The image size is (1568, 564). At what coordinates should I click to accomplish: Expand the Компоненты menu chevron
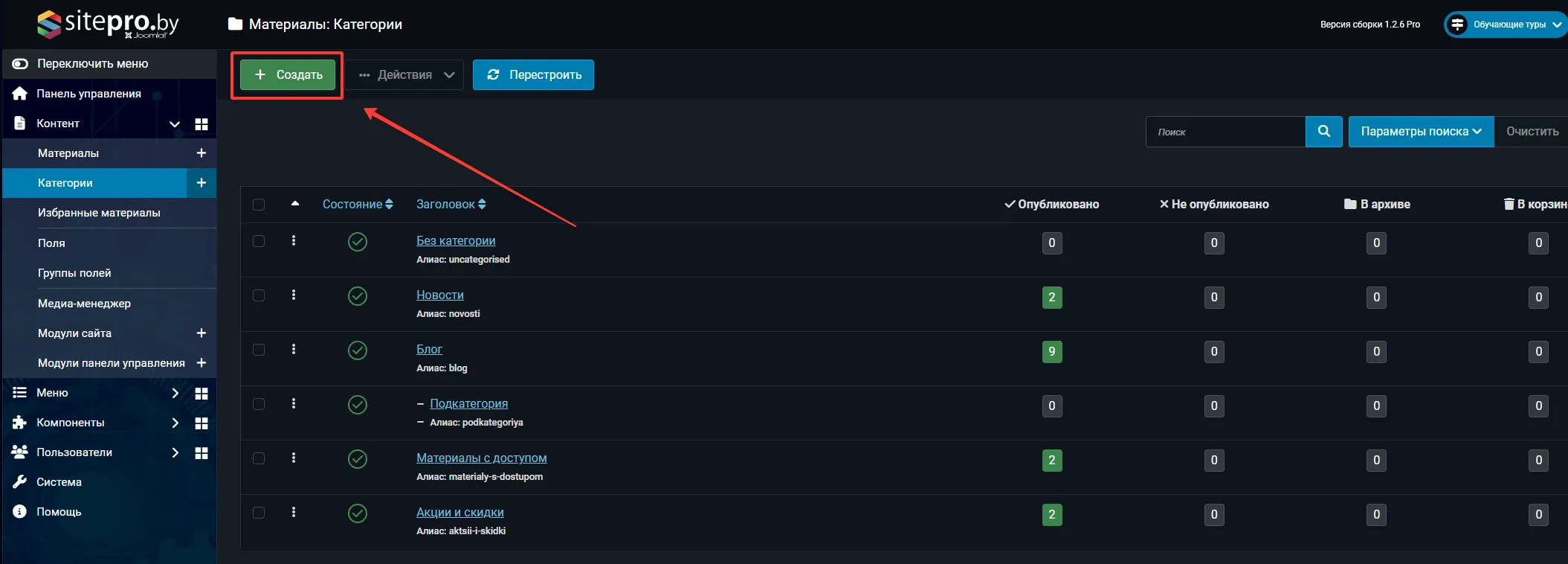[175, 423]
